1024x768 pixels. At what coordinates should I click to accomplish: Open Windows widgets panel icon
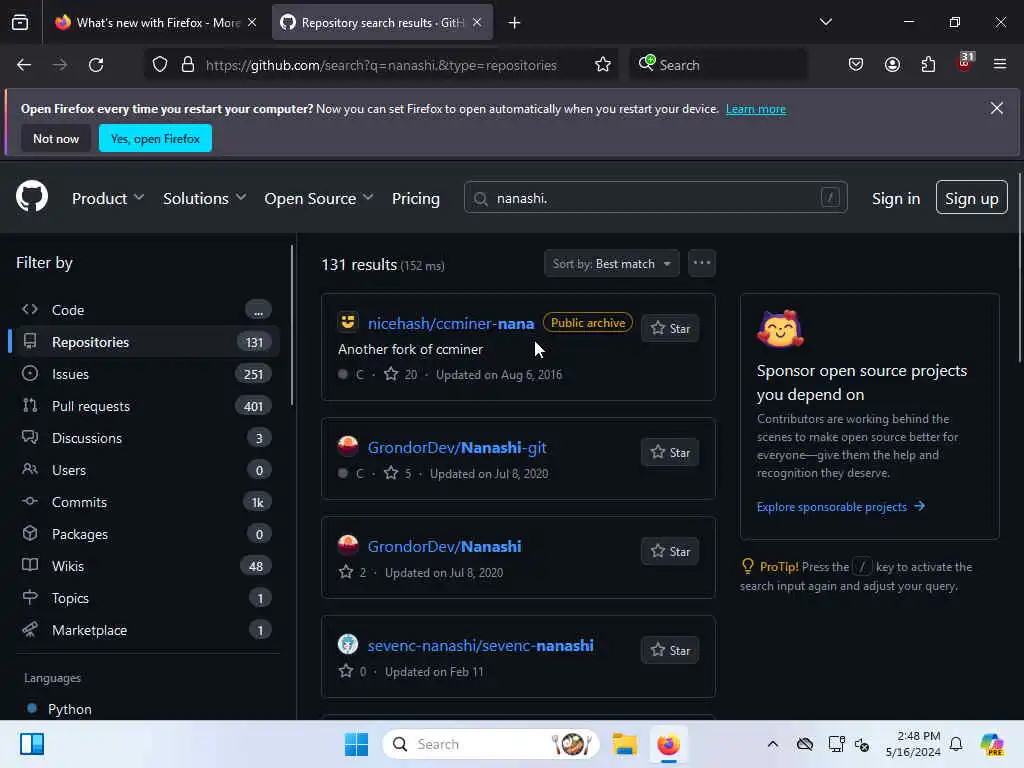click(x=31, y=744)
